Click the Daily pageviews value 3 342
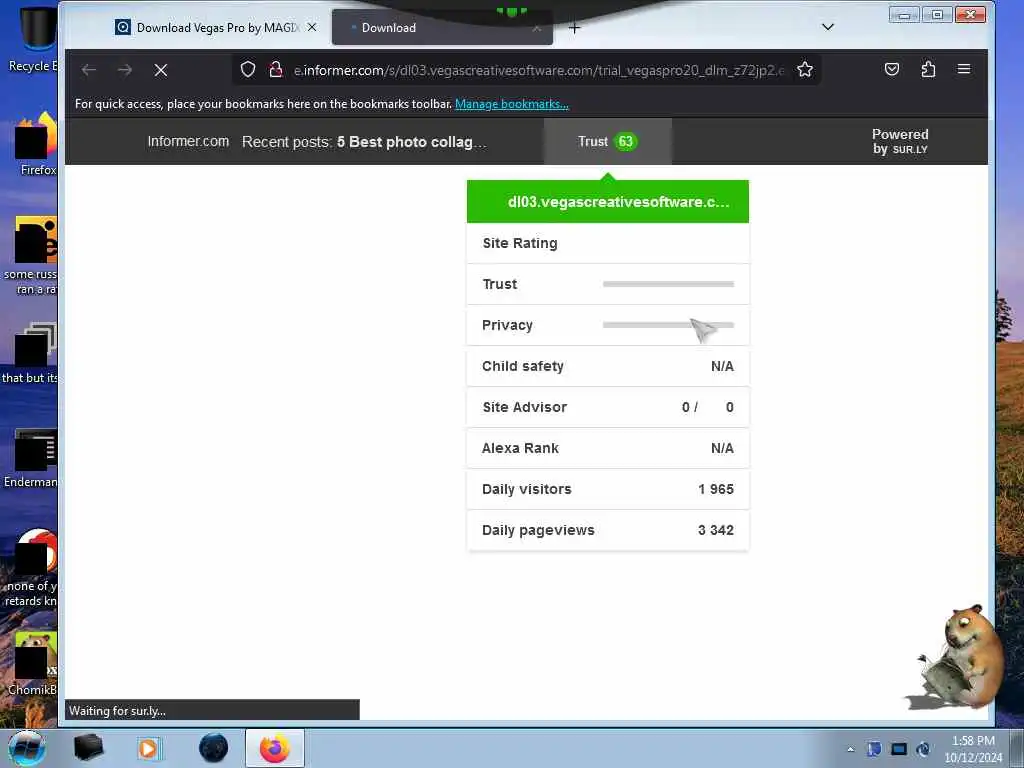 coord(716,530)
